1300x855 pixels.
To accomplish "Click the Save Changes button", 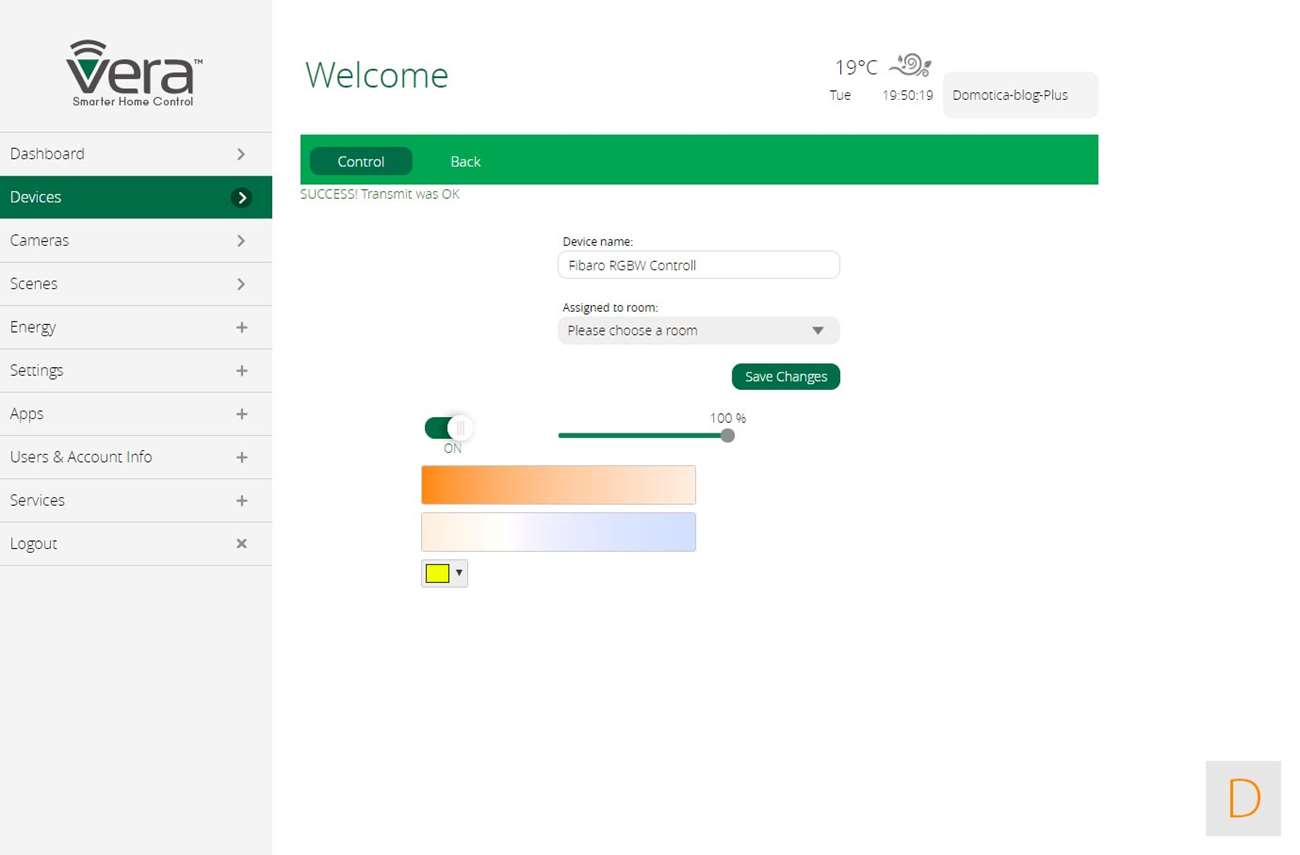I will tap(785, 377).
